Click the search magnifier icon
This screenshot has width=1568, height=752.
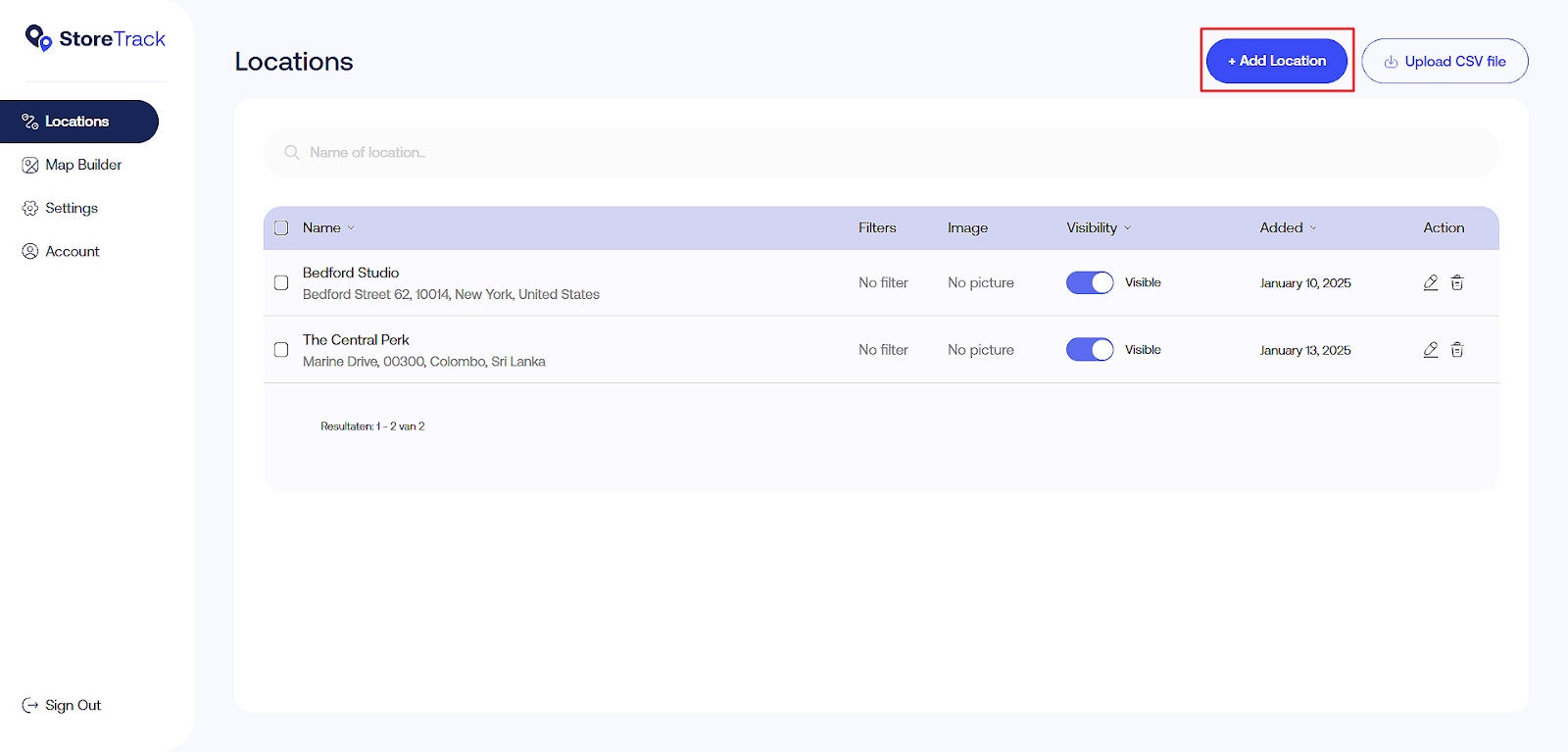(292, 152)
